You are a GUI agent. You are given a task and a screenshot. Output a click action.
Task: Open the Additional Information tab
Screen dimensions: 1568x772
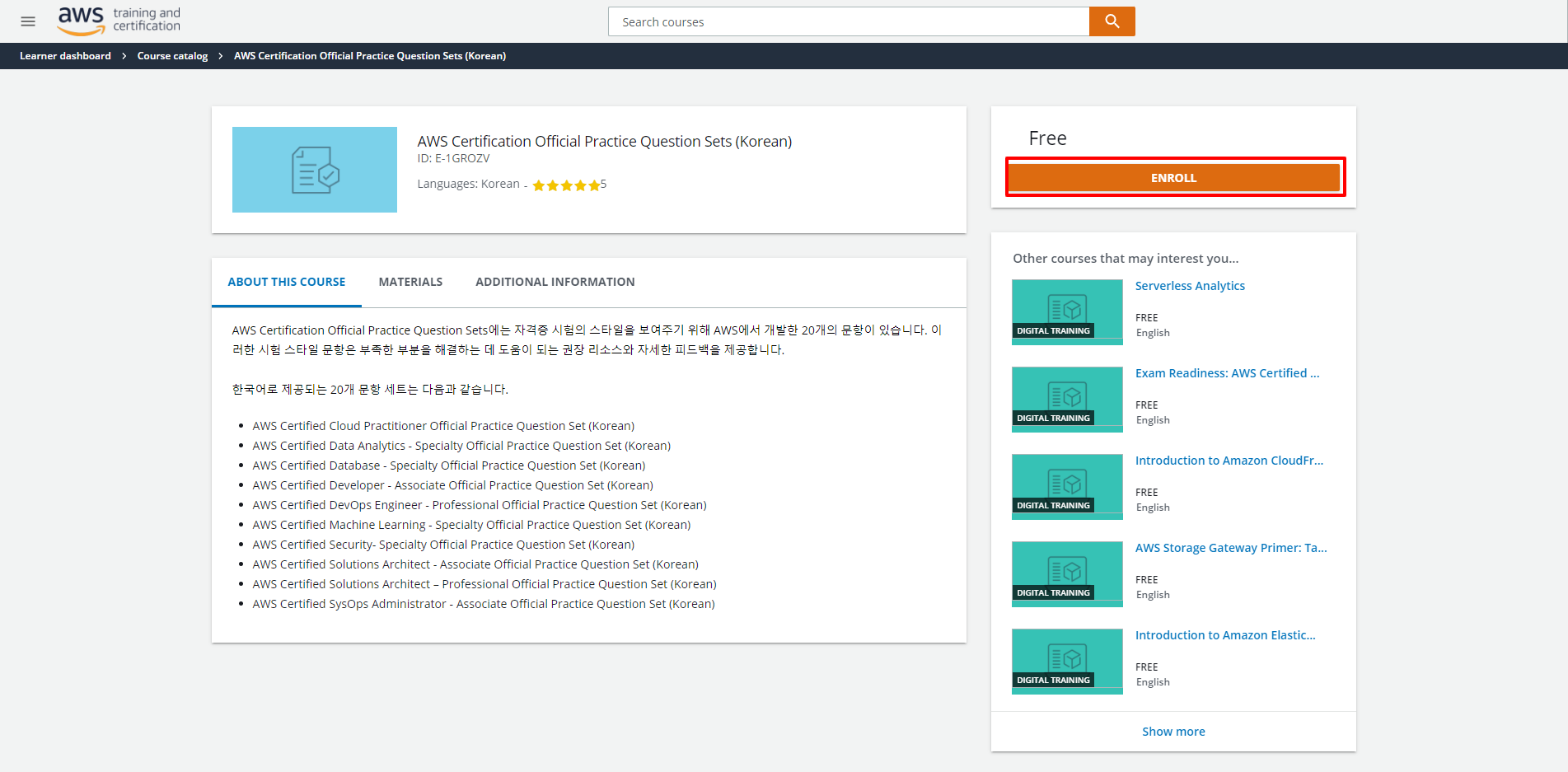pos(555,282)
